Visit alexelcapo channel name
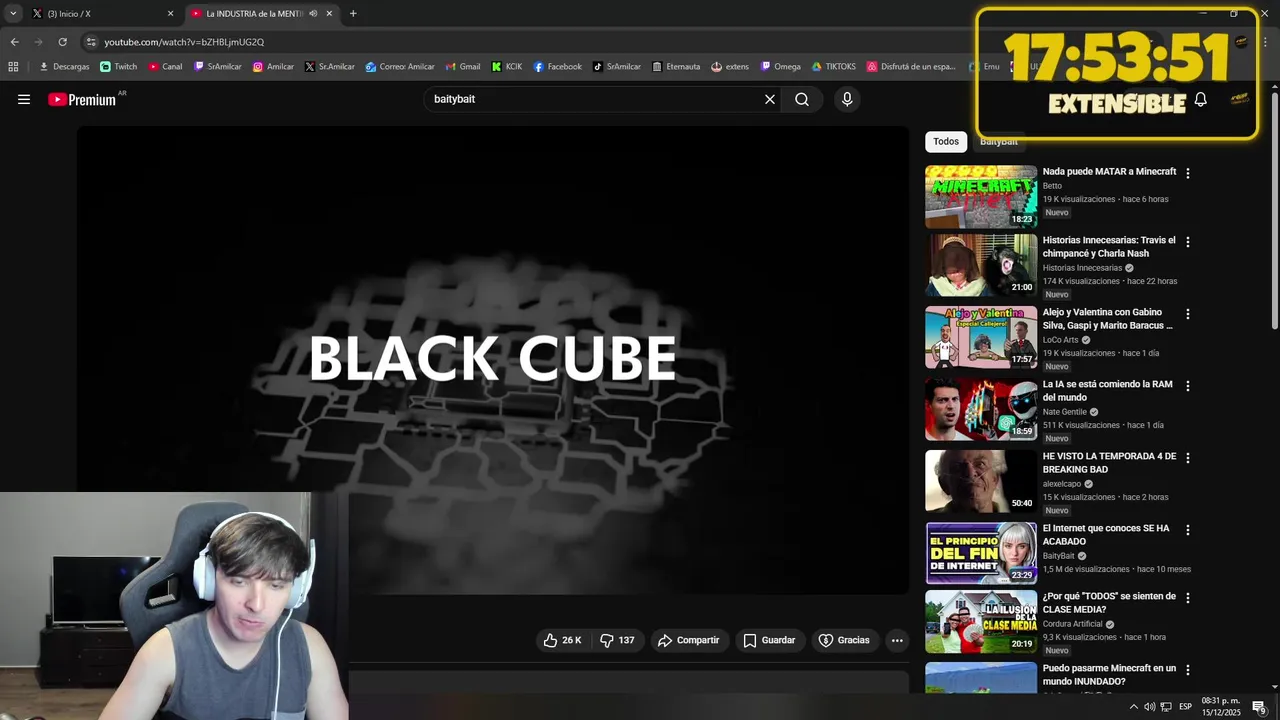The height and width of the screenshot is (720, 1280). 1061,484
